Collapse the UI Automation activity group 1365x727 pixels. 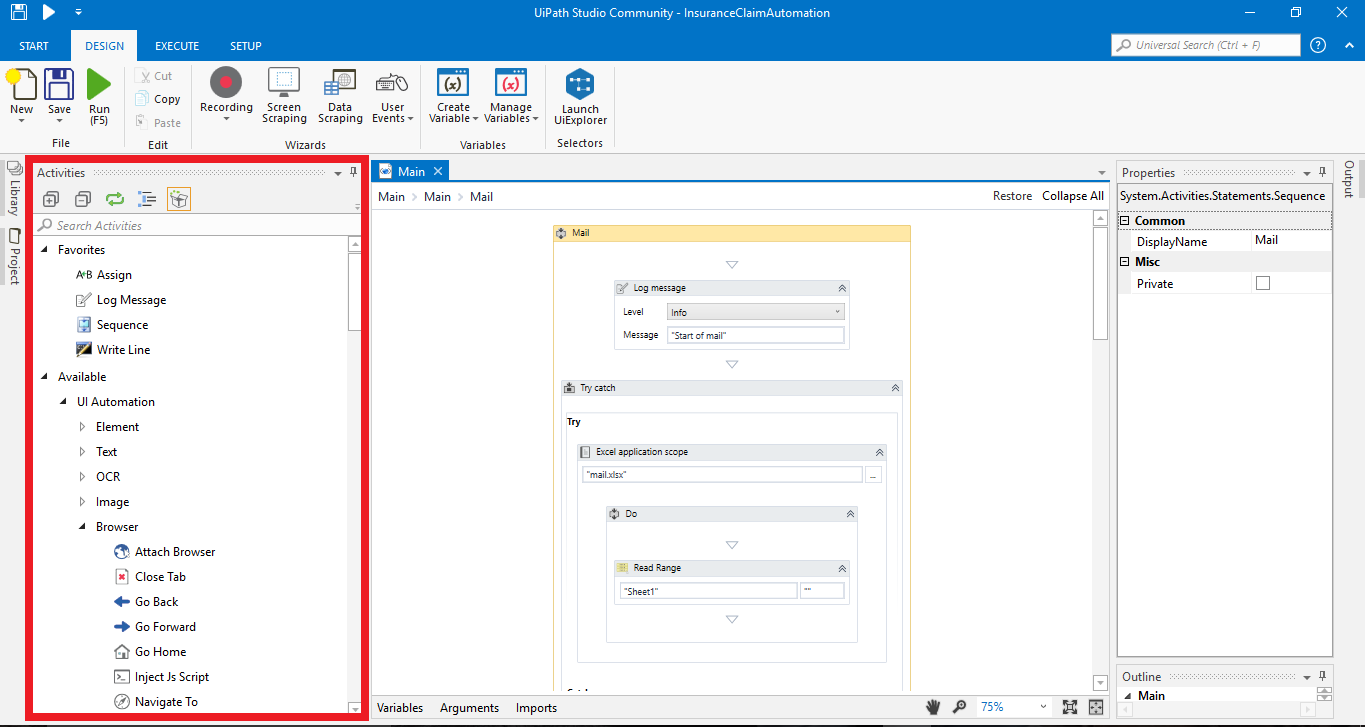tap(64, 401)
